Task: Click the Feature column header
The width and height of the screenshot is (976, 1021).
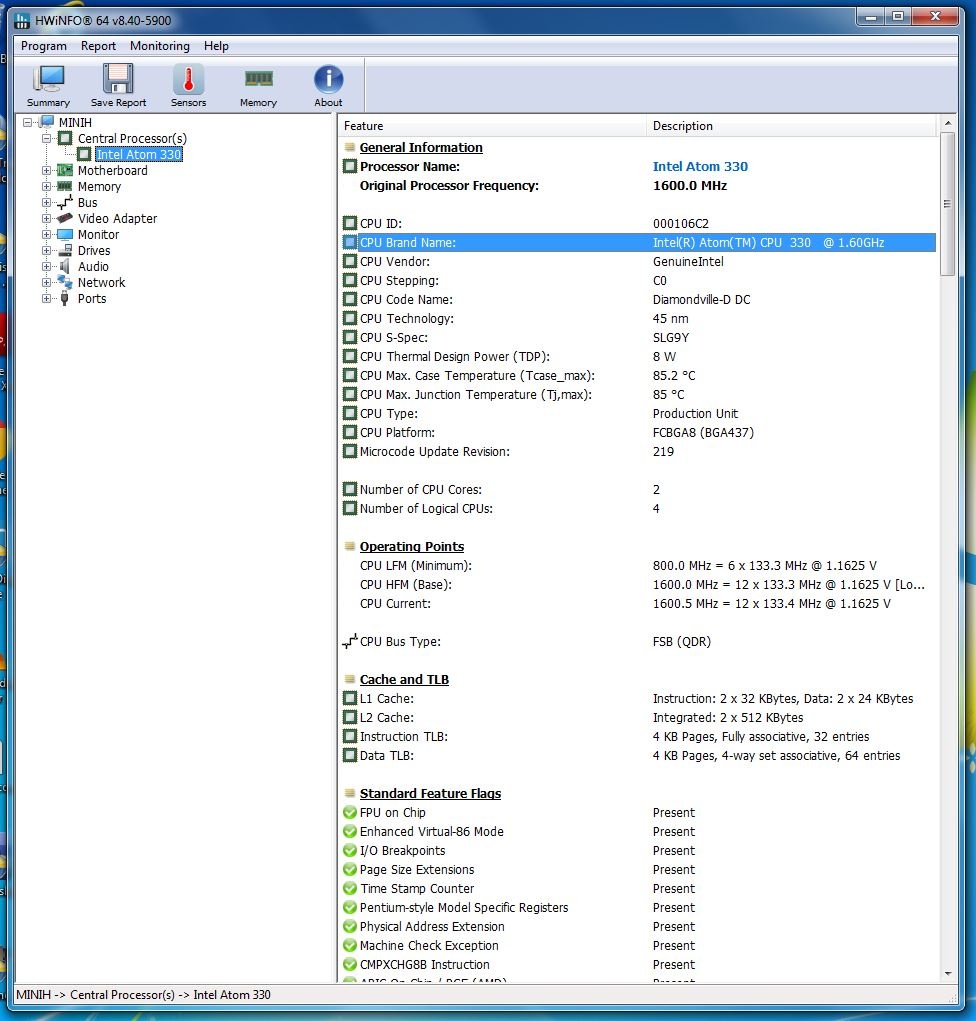Action: click(x=493, y=126)
